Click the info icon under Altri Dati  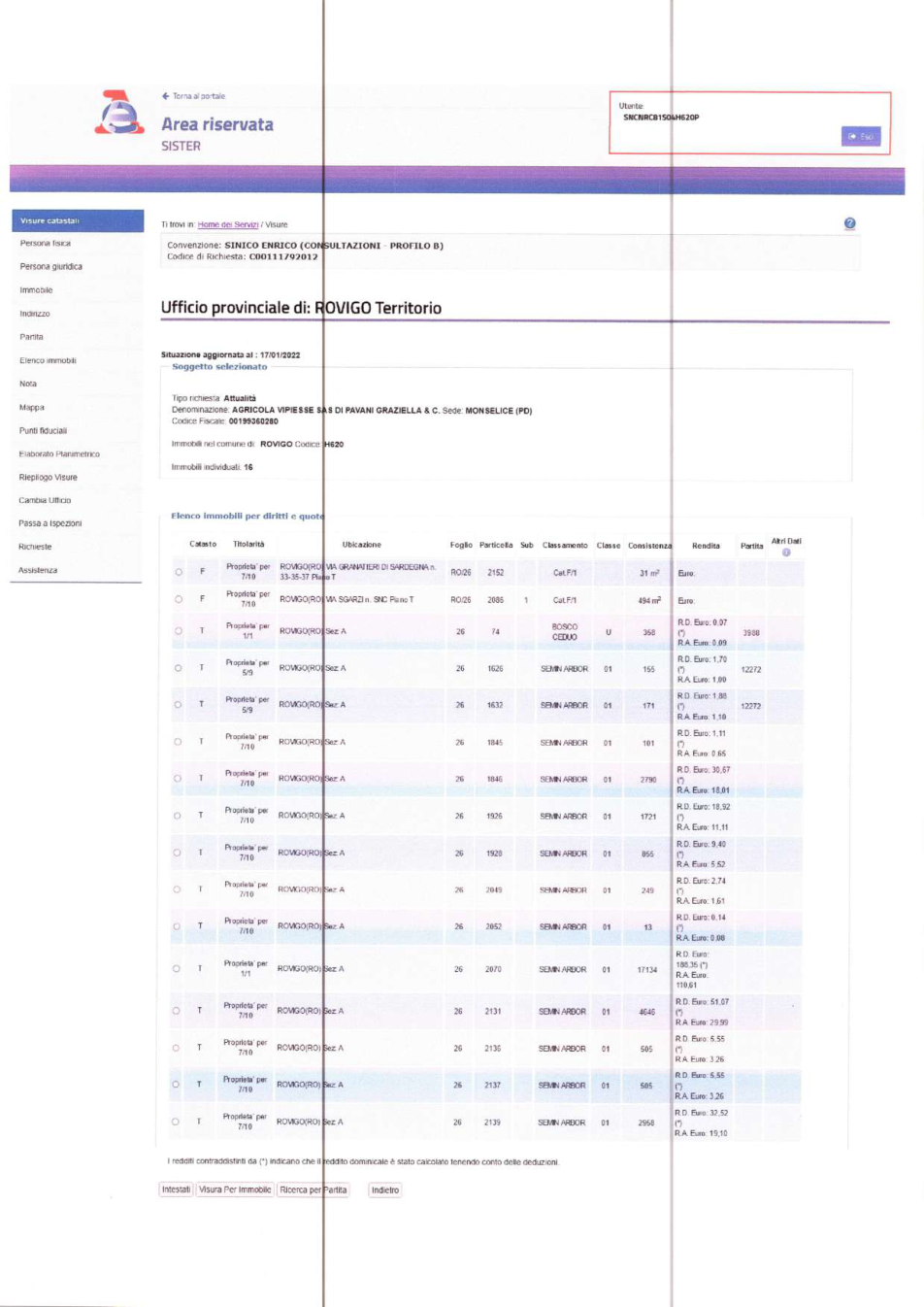(x=786, y=553)
